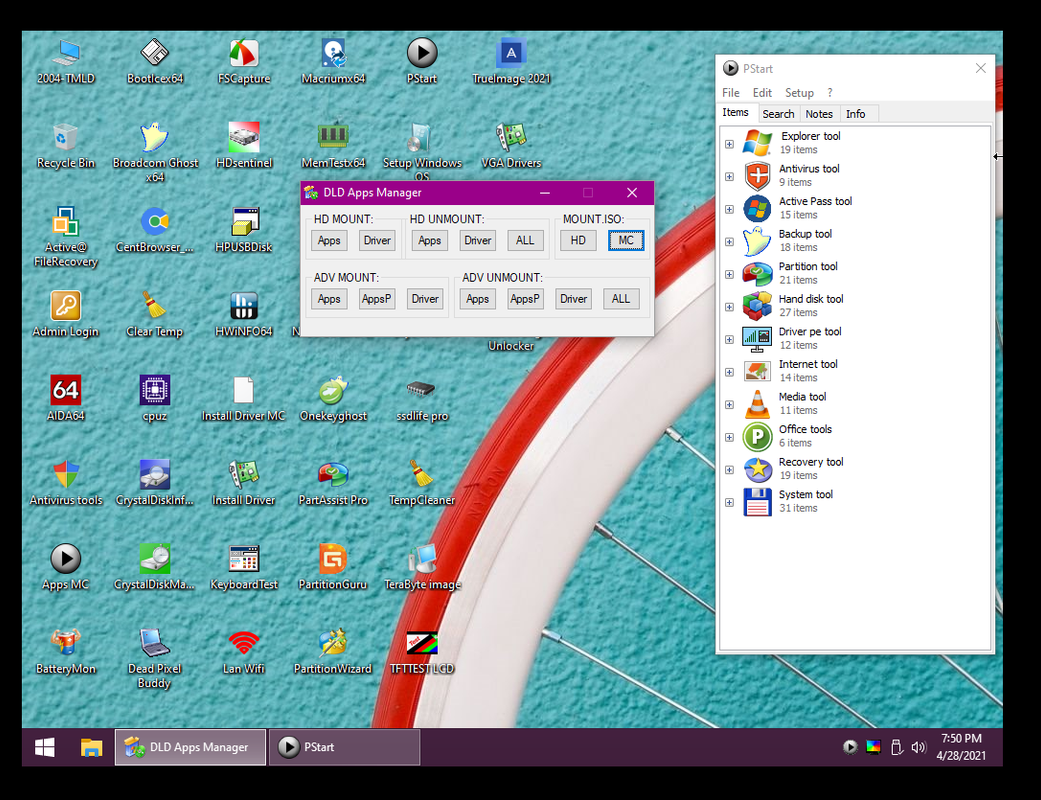Screen dimensions: 1041x800
Task: Expand the Driver pe tool group
Action: [729, 339]
